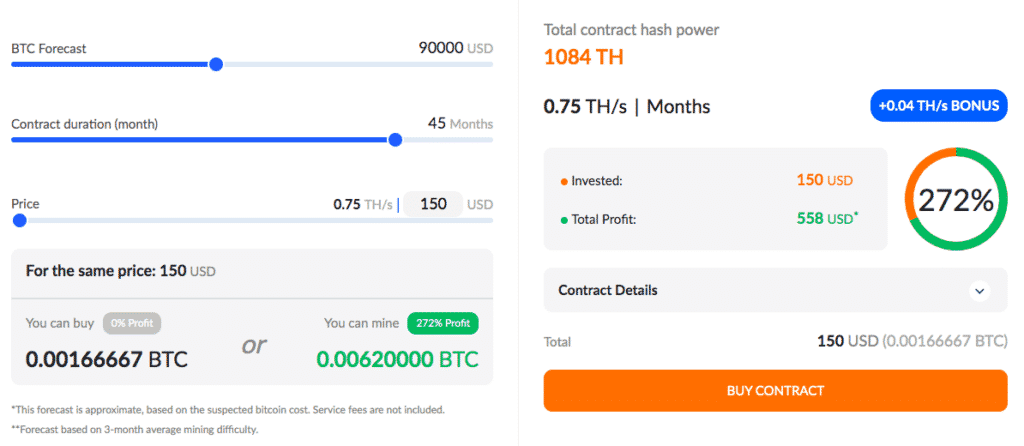1024x446 pixels.
Task: Click the 272% Profit green badge
Action: pyautogui.click(x=443, y=323)
